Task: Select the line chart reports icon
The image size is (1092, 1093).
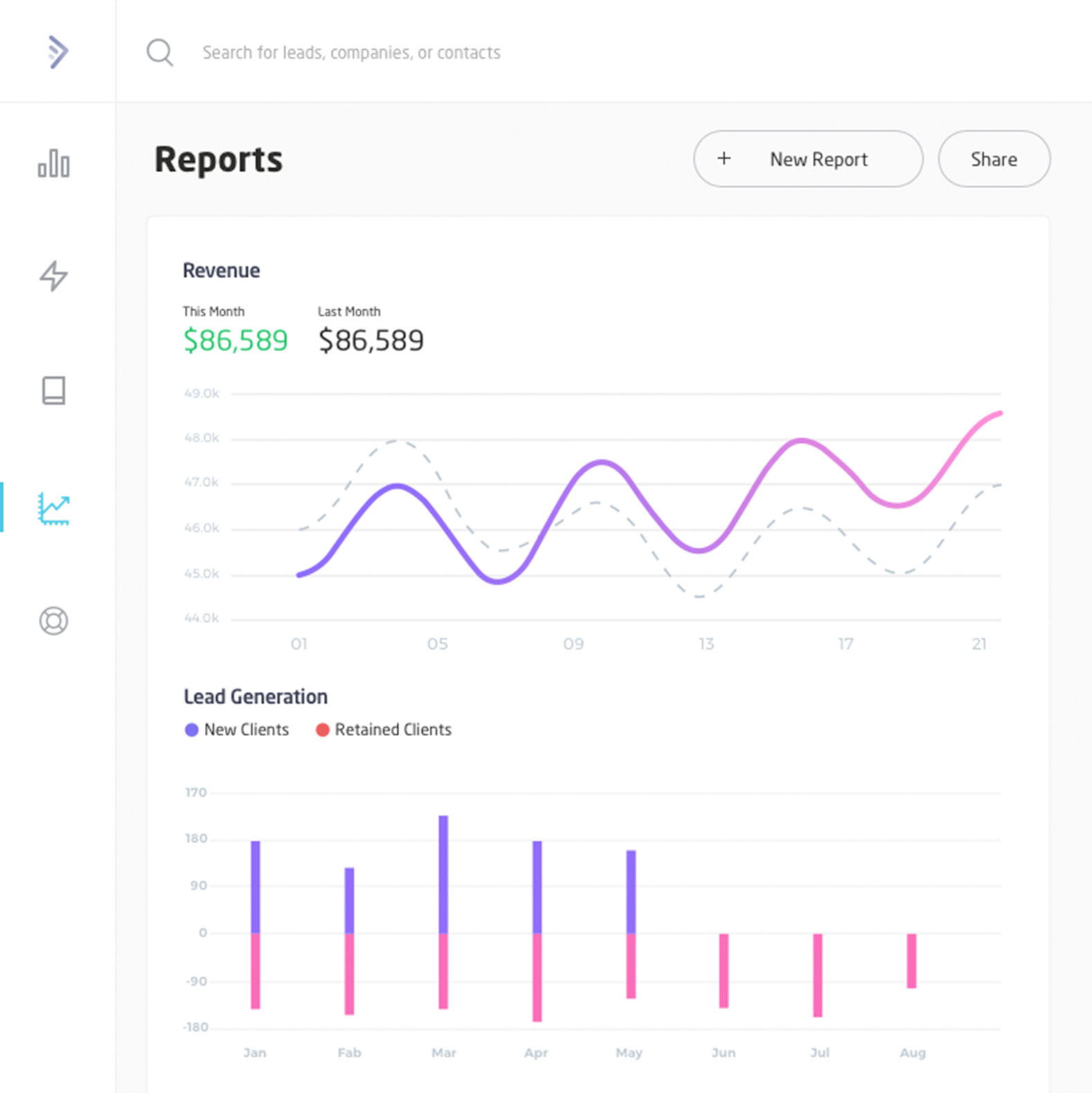Action: tap(53, 508)
